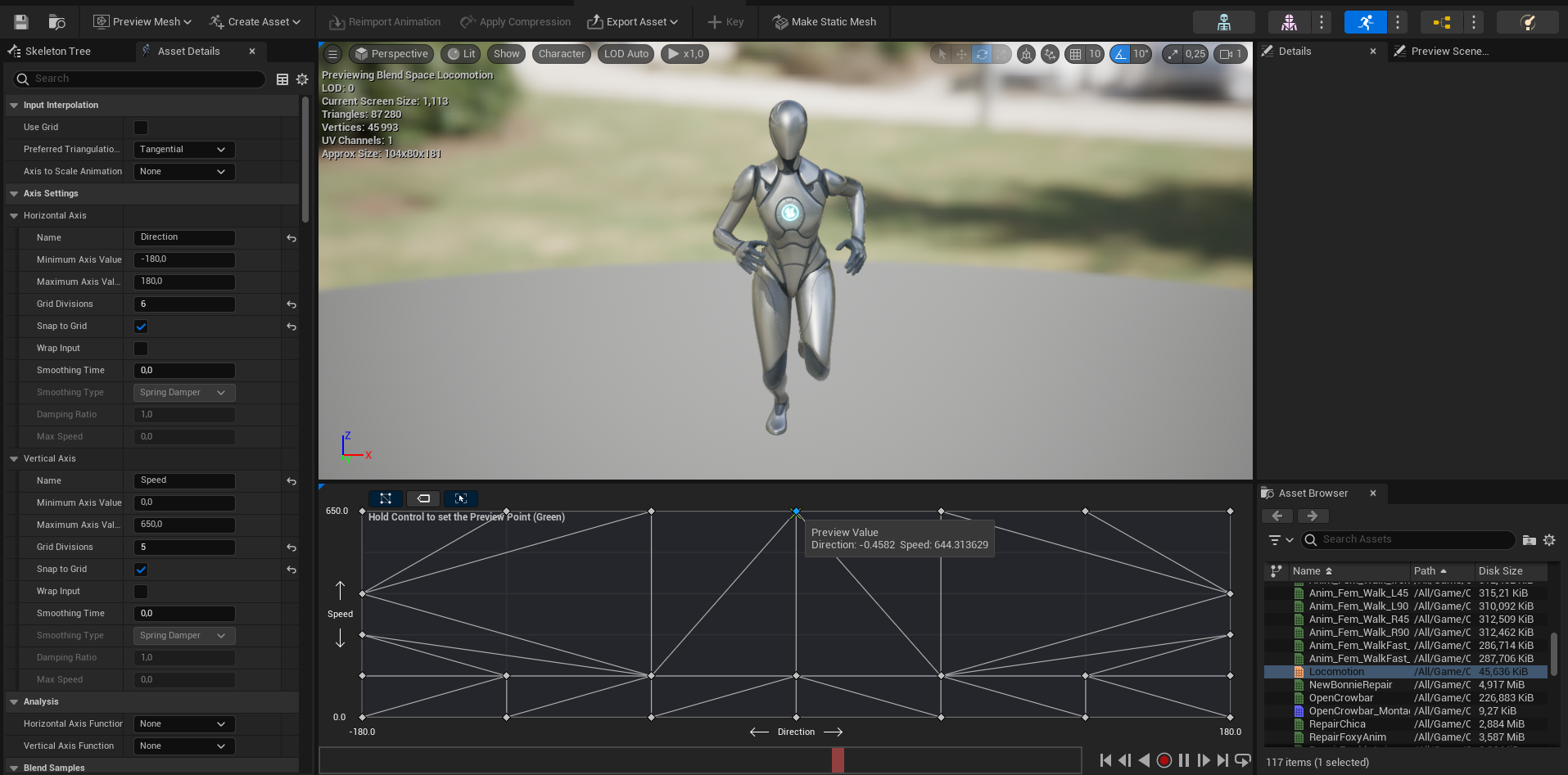Enable Vertical Axis Wrap Input
This screenshot has width=1568, height=775.
point(141,592)
